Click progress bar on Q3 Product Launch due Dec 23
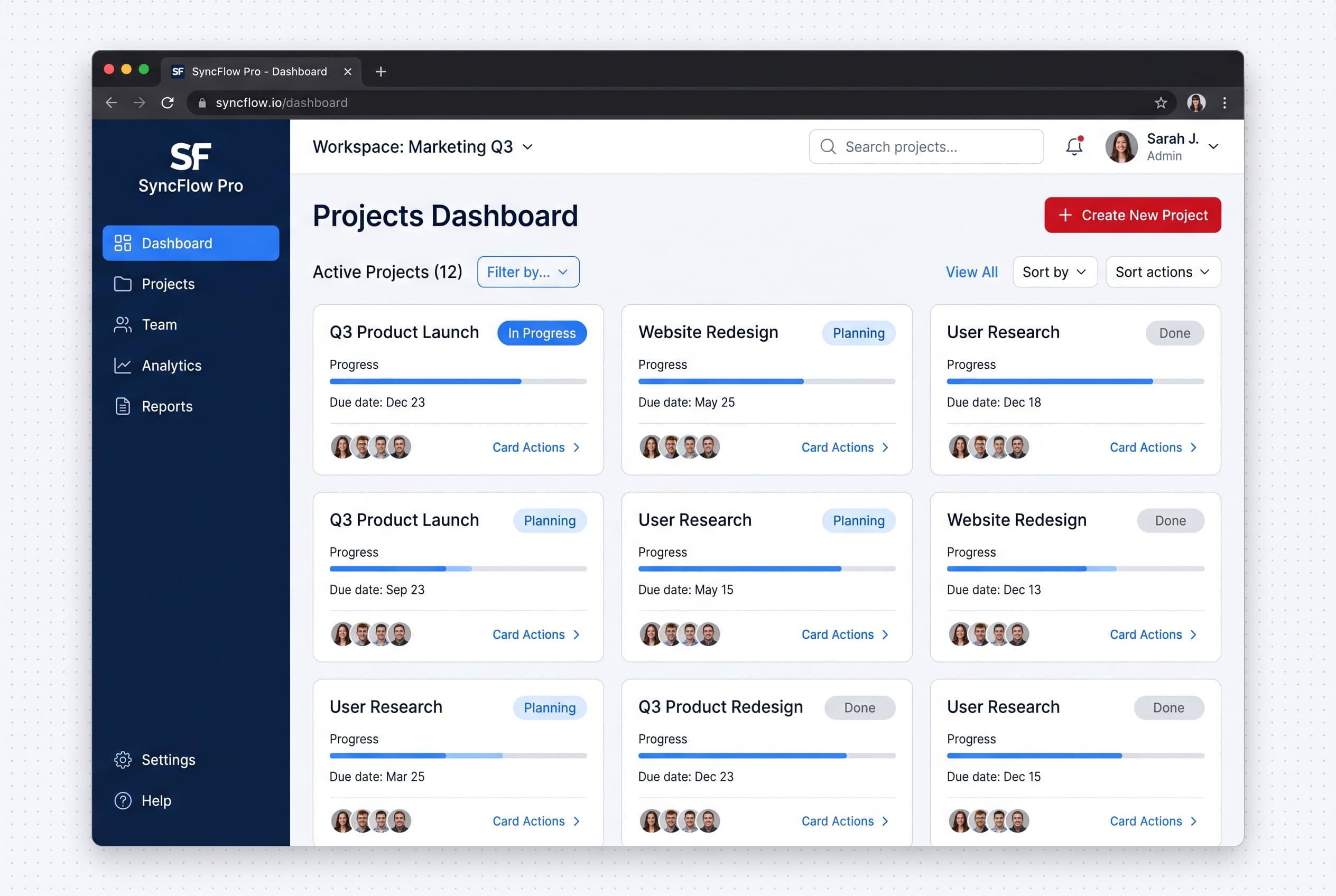This screenshot has width=1336, height=896. pos(458,381)
